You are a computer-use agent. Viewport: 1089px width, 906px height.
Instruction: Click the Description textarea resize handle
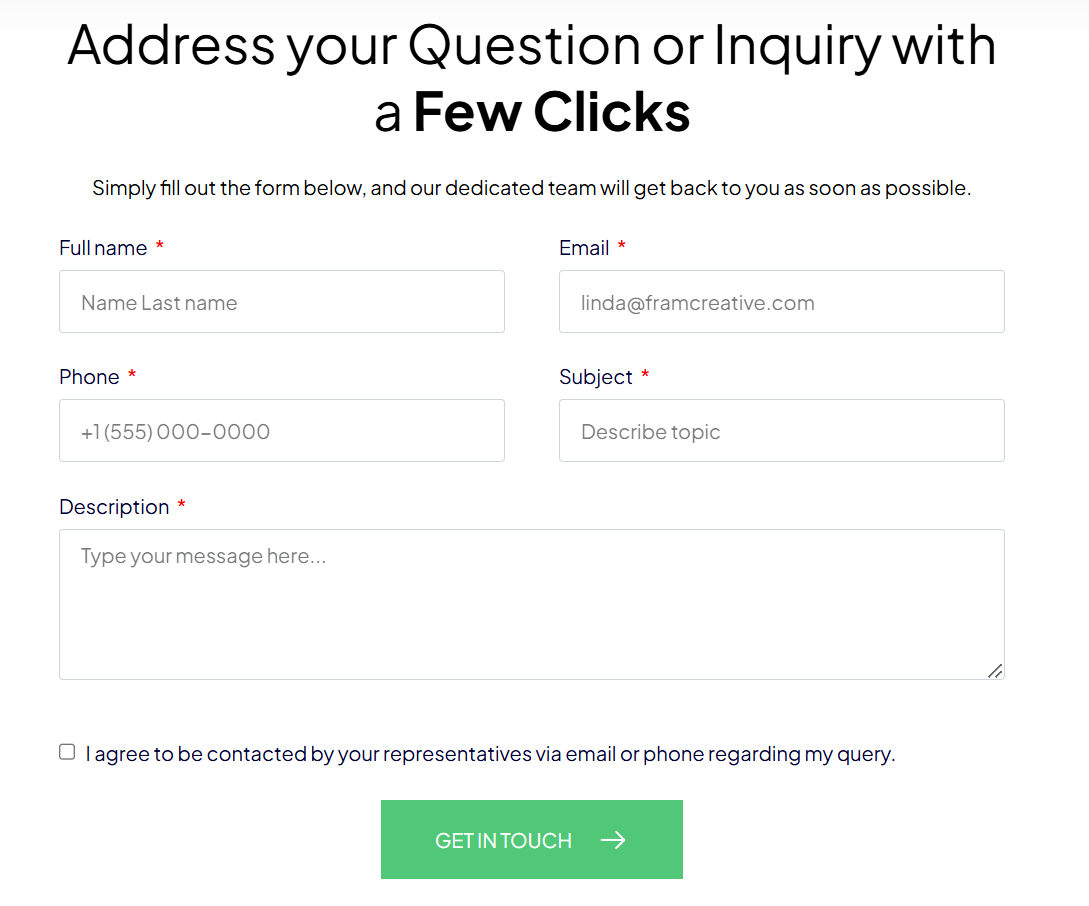click(995, 670)
